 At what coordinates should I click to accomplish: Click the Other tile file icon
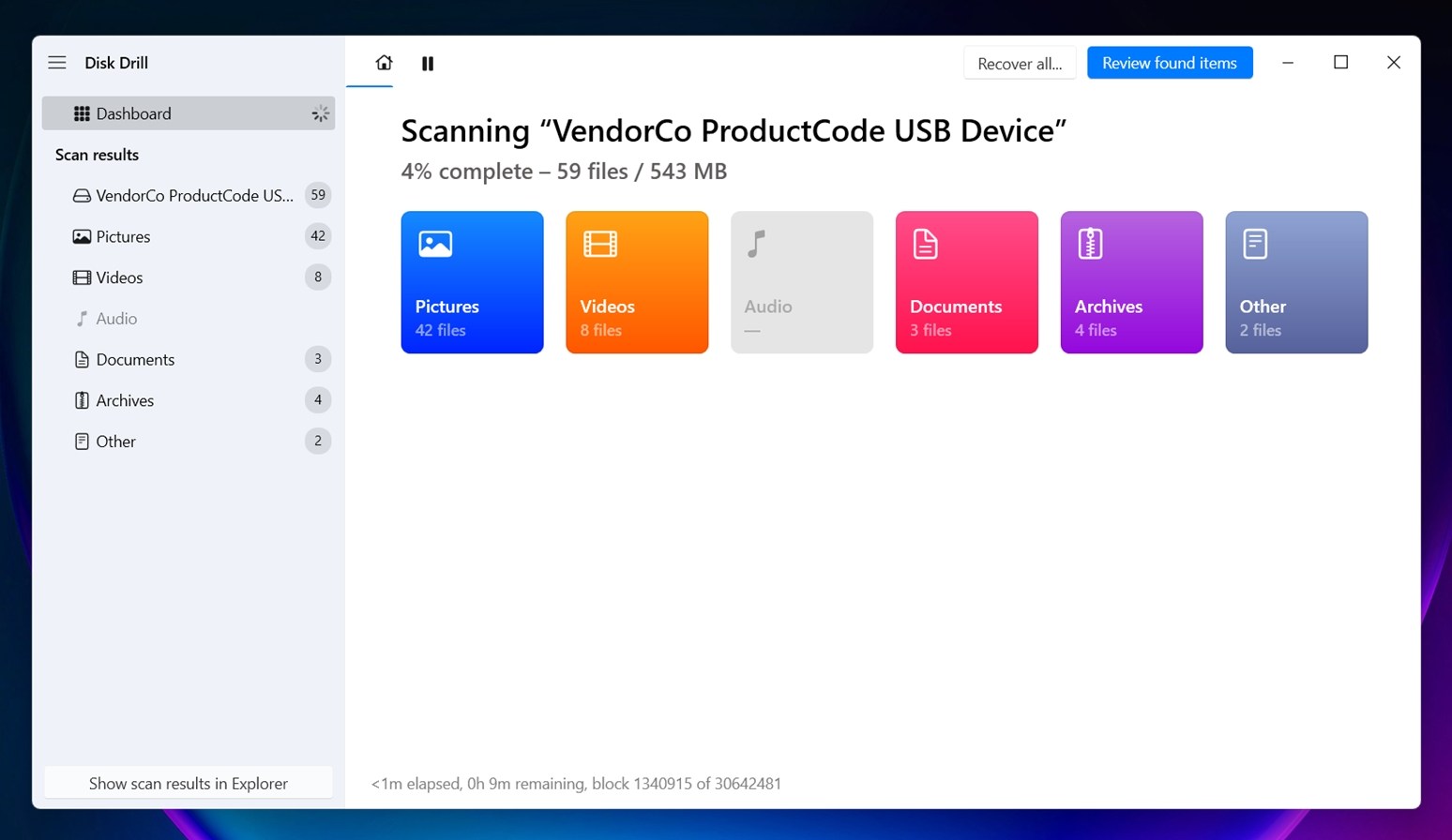coord(1255,244)
